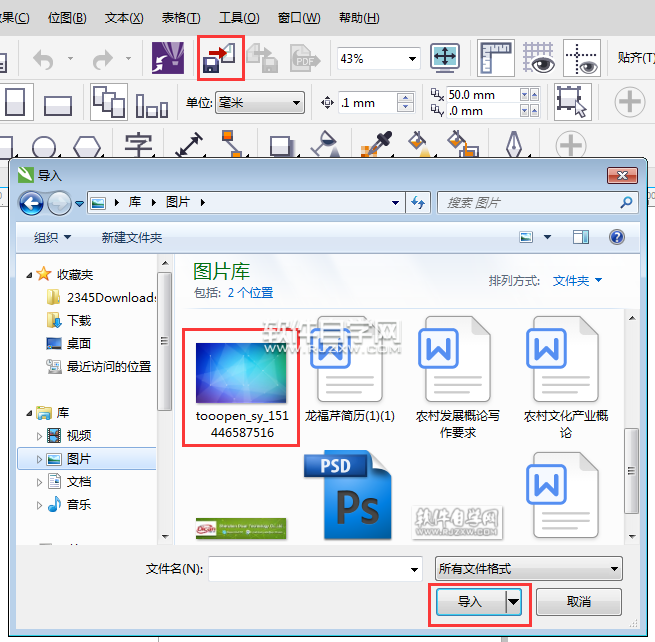Viewport: 655px width, 642px height.
Task: Open the 组织 dropdown menu
Action: coord(52,238)
